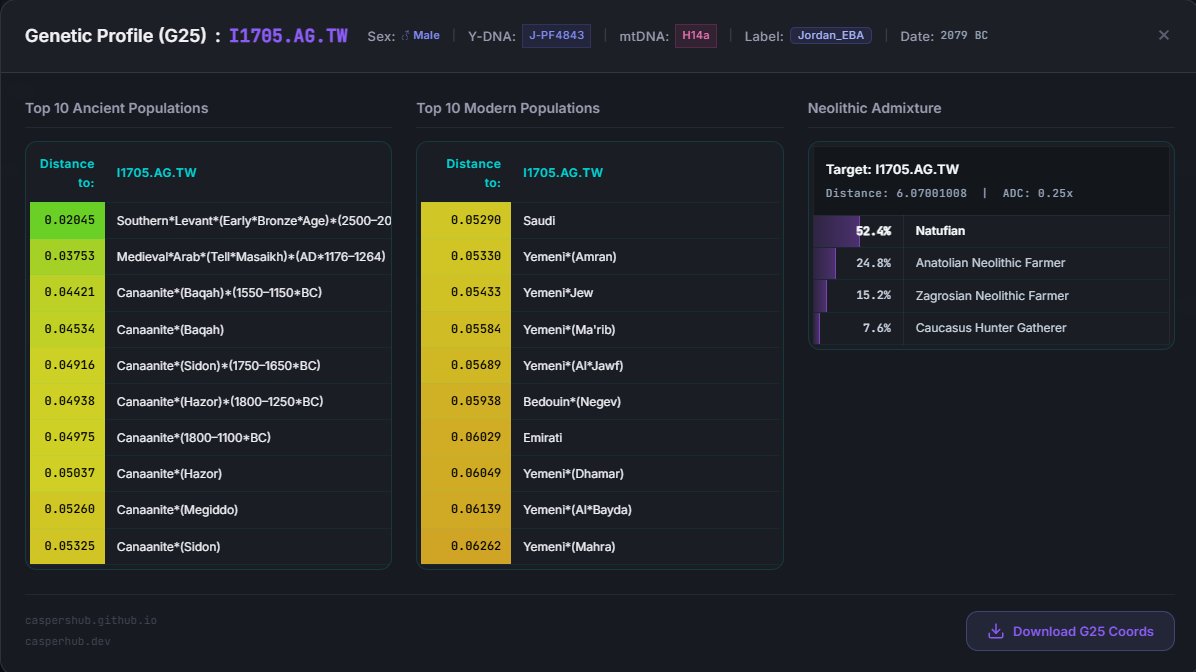Viewport: 1196px width, 672px height.
Task: Click modern distance value 0.06262
Action: point(476,546)
